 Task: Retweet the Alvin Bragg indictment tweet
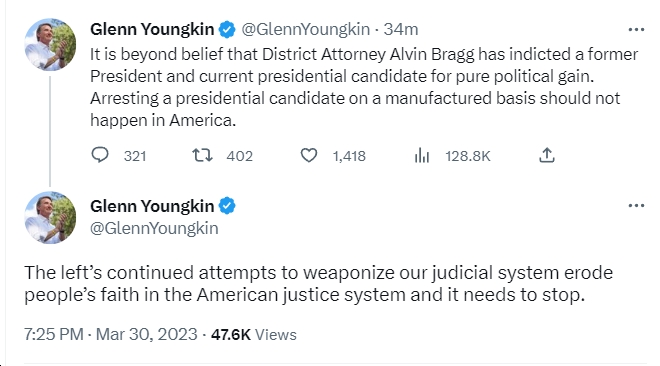[x=202, y=155]
